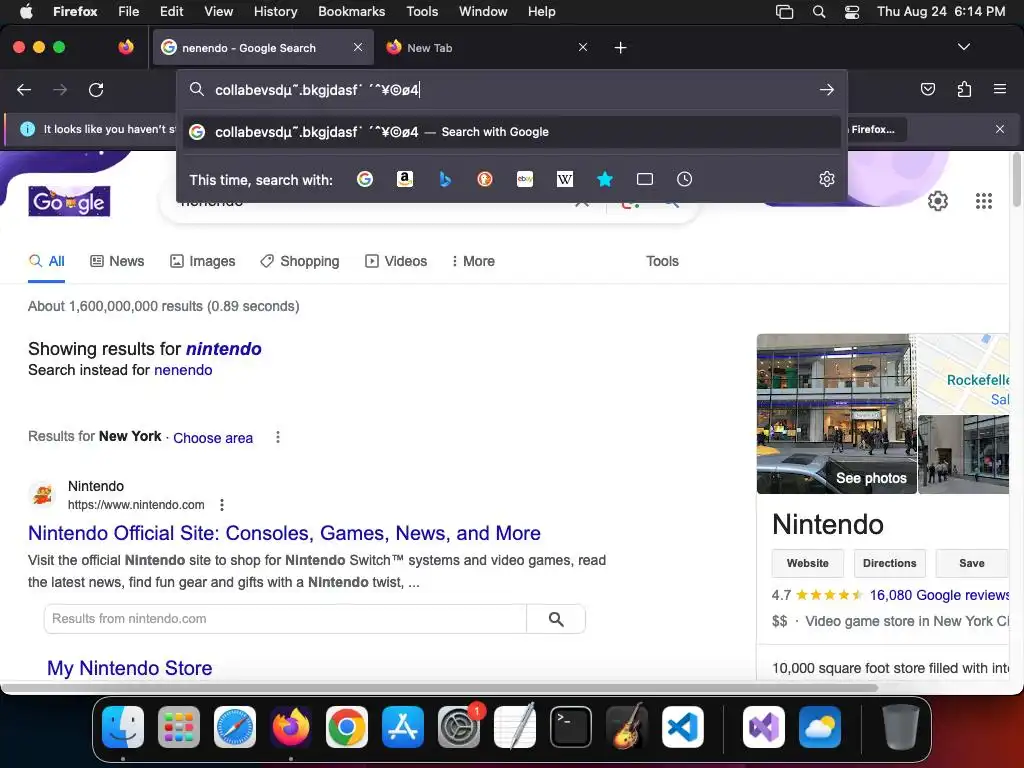This screenshot has width=1024, height=768.
Task: Search this time with eBay icon
Action: coord(525,179)
